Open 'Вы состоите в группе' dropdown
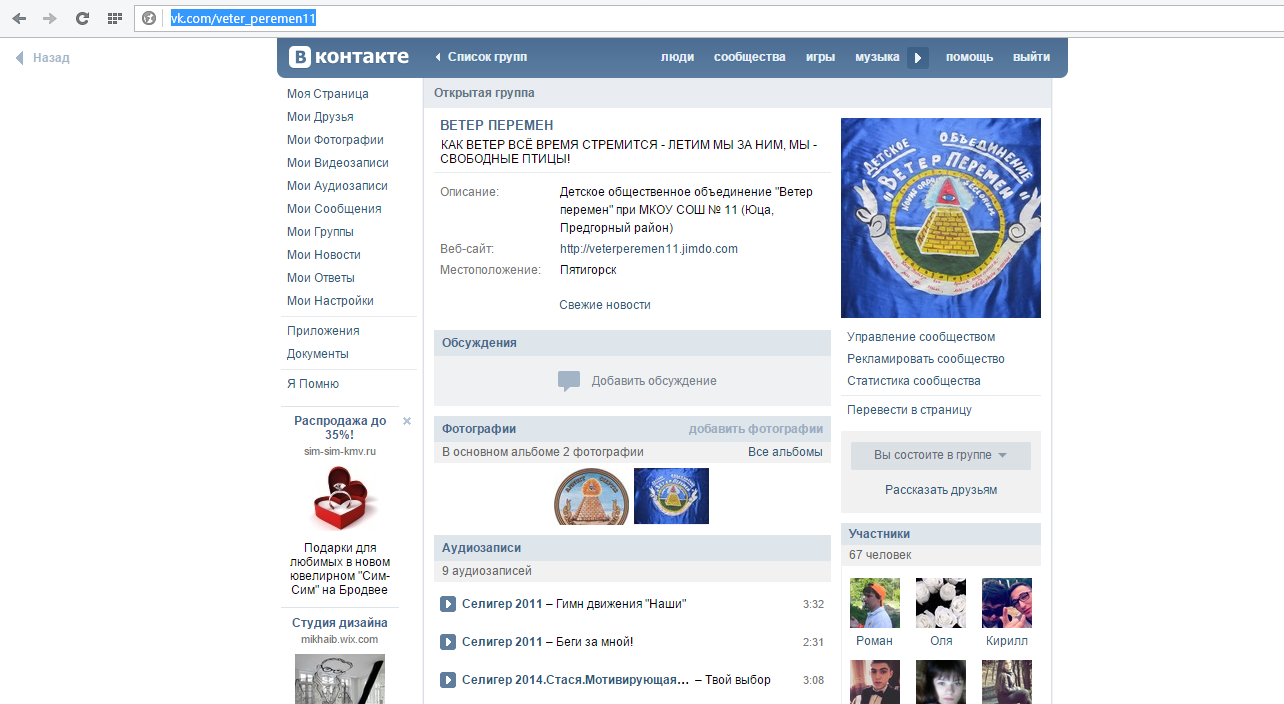The width and height of the screenshot is (1284, 704). 941,455
